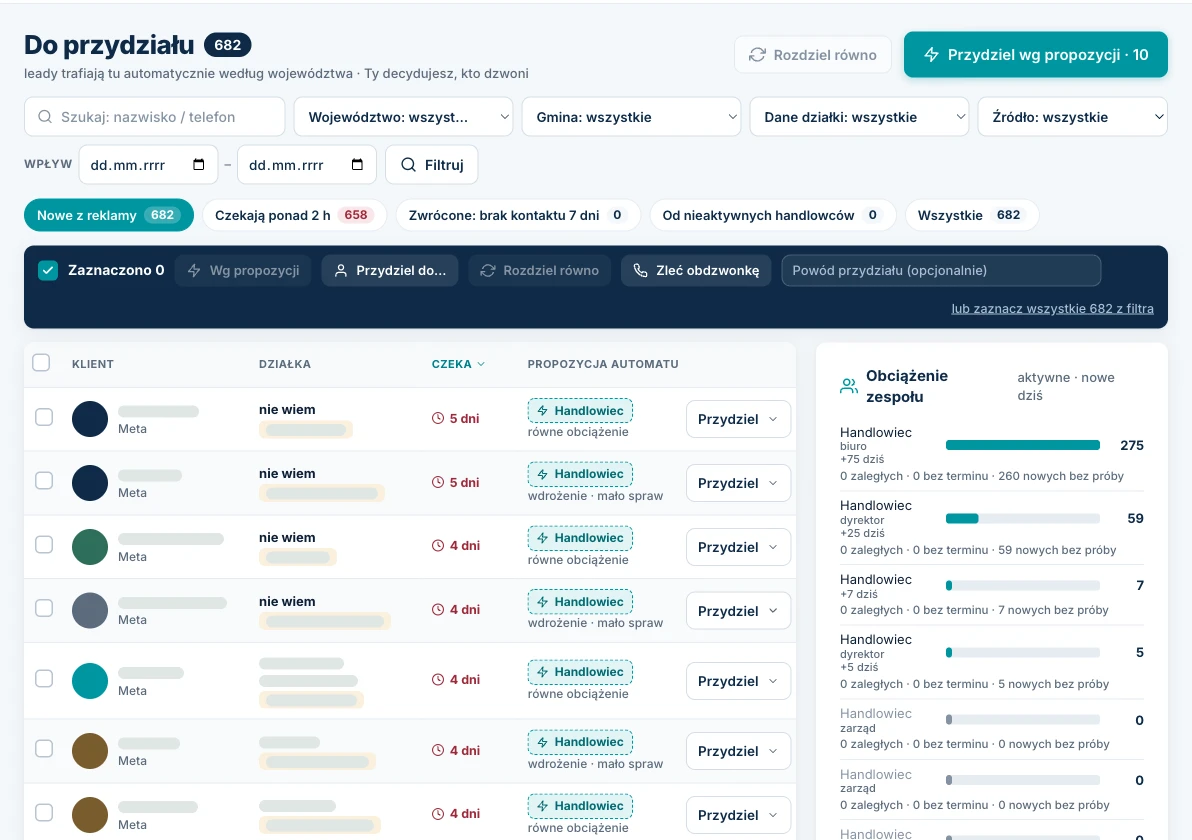
Task: Focus the Szukaj: nazwisko / telefon search field
Action: coord(154,117)
